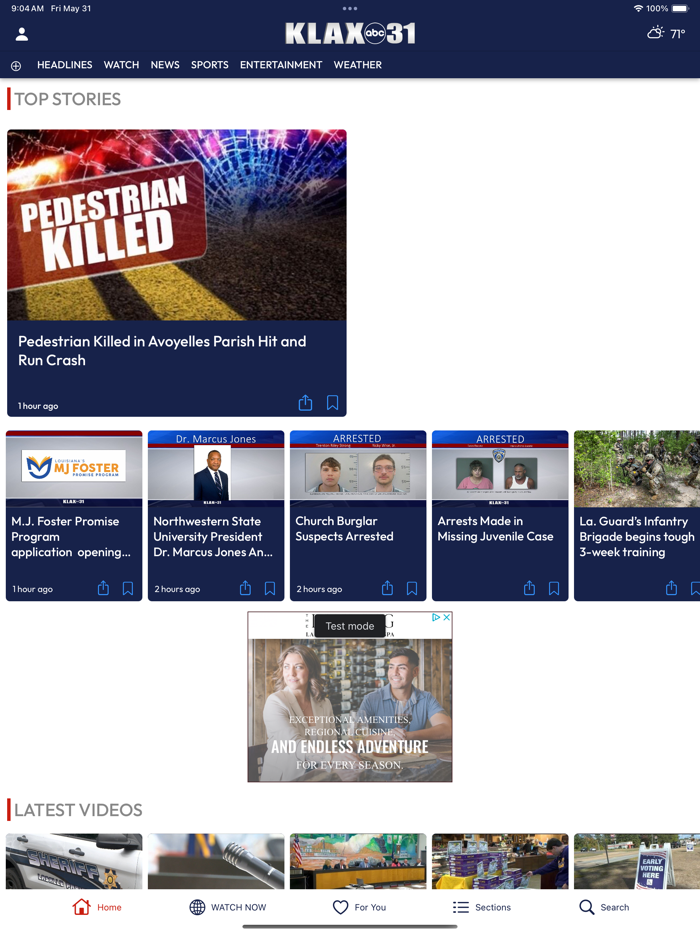Tap the Dr. Marcus Jones thumbnail

216,468
